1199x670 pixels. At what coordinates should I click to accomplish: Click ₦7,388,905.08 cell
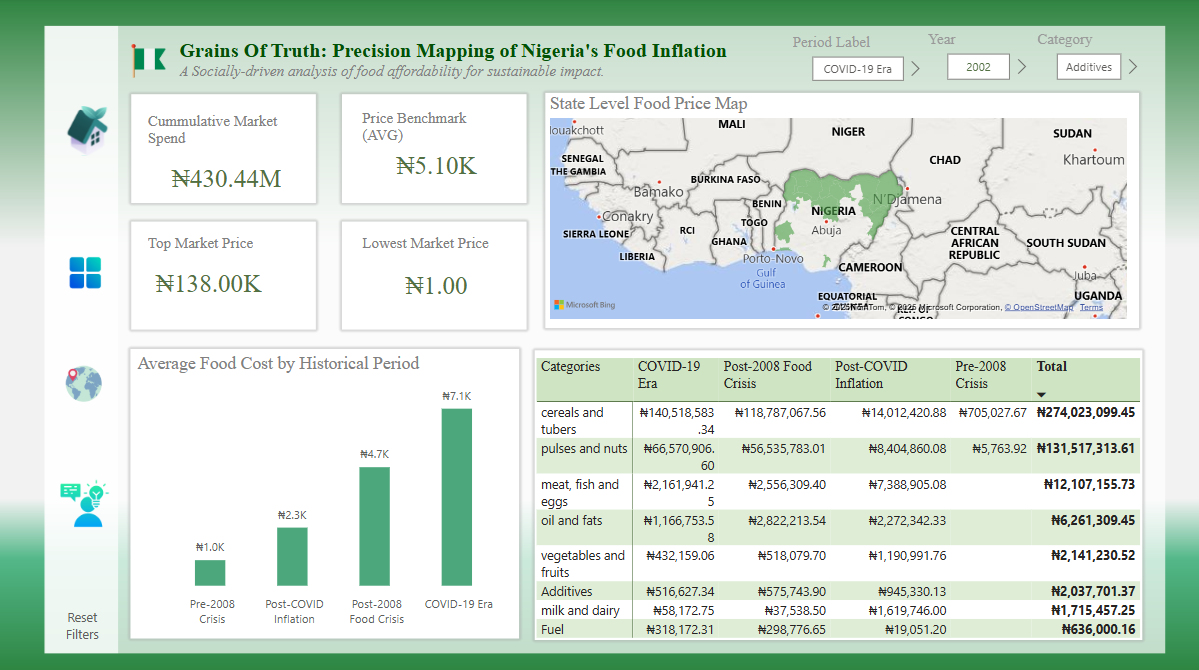tap(907, 484)
